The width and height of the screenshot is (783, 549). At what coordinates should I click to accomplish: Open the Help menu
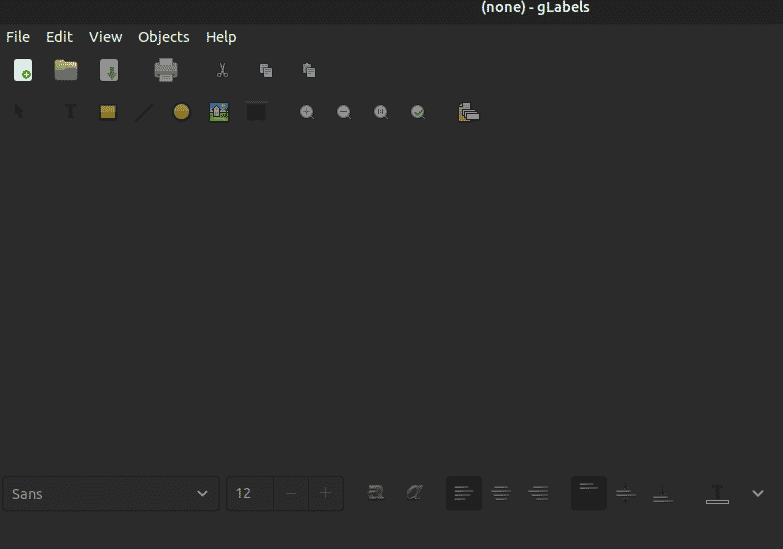[x=221, y=37]
